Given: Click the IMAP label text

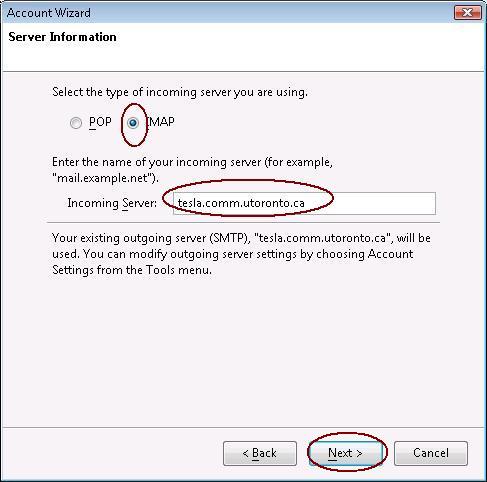Looking at the screenshot, I should pos(161,122).
